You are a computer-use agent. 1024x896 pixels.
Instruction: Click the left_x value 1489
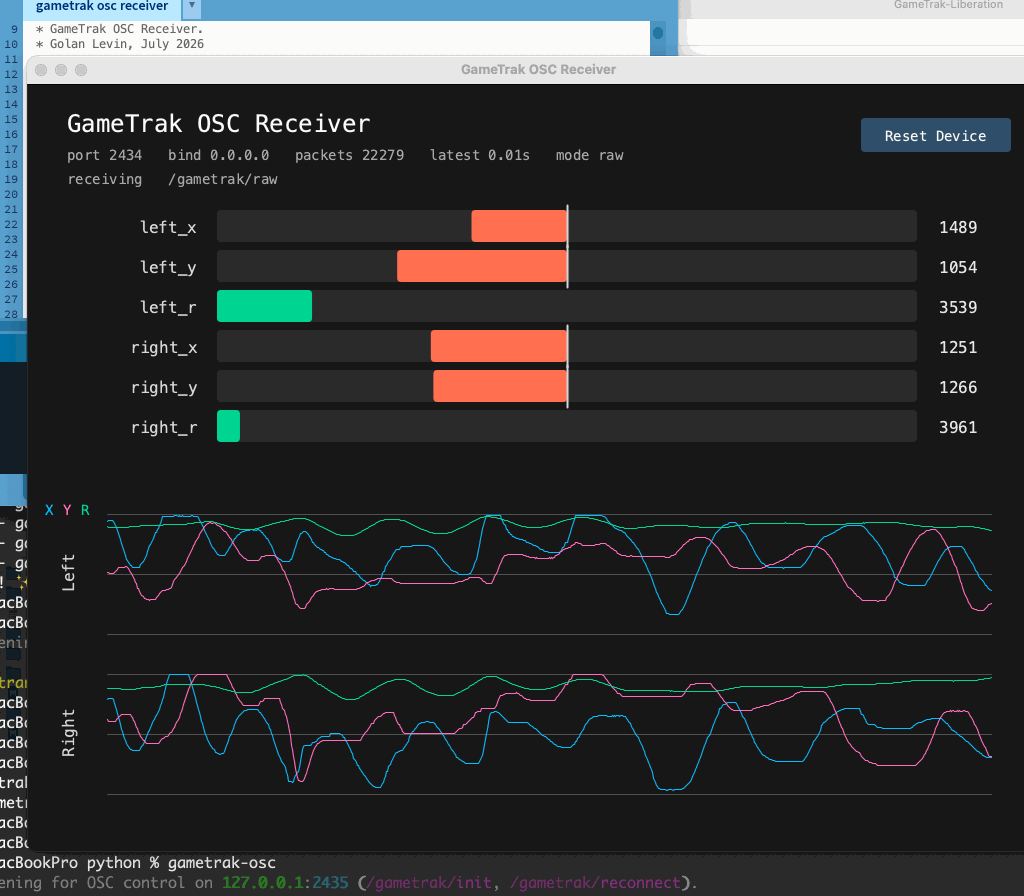(x=958, y=227)
